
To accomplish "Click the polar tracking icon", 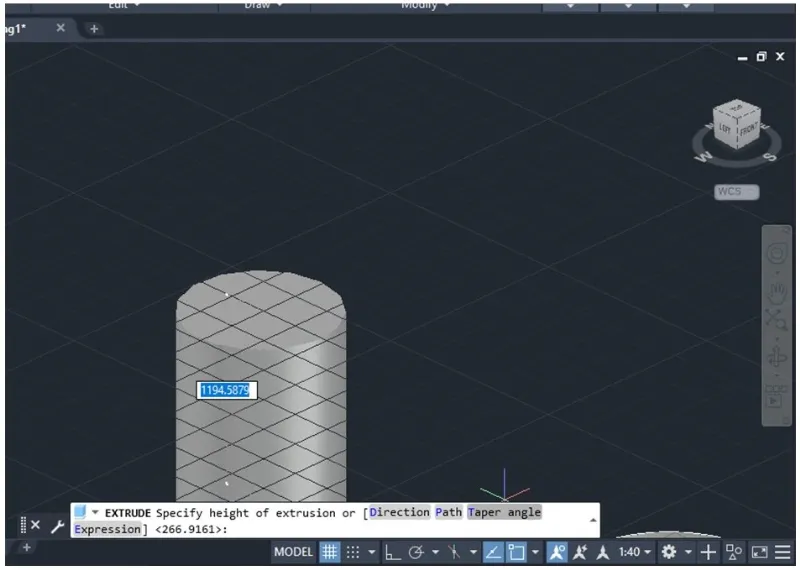I will tap(416, 552).
